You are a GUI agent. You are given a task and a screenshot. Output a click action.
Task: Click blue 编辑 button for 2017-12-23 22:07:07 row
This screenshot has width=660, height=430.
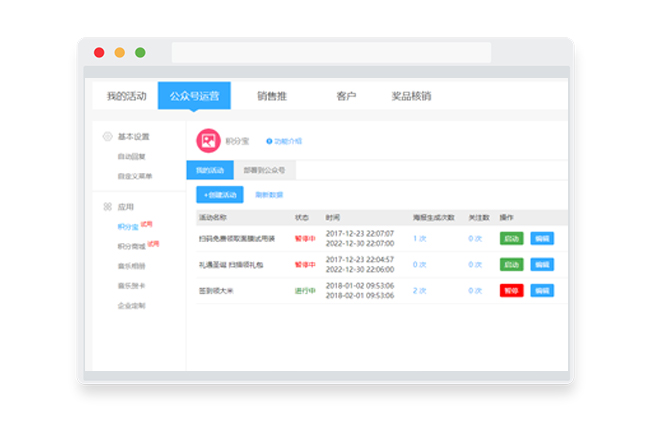[x=542, y=239]
